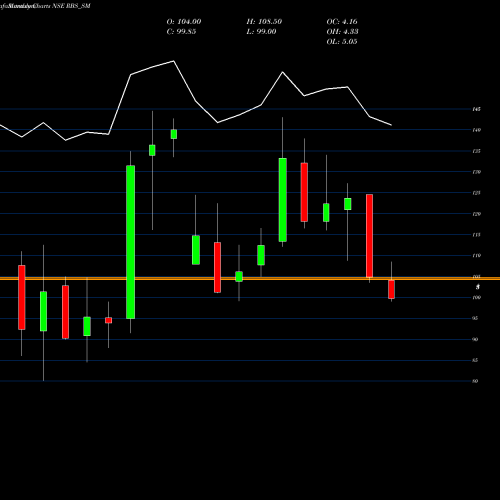Image resolution: width=500 pixels, height=500 pixels.
Task: Select the 135 price axis label
Action: [x=476, y=151]
